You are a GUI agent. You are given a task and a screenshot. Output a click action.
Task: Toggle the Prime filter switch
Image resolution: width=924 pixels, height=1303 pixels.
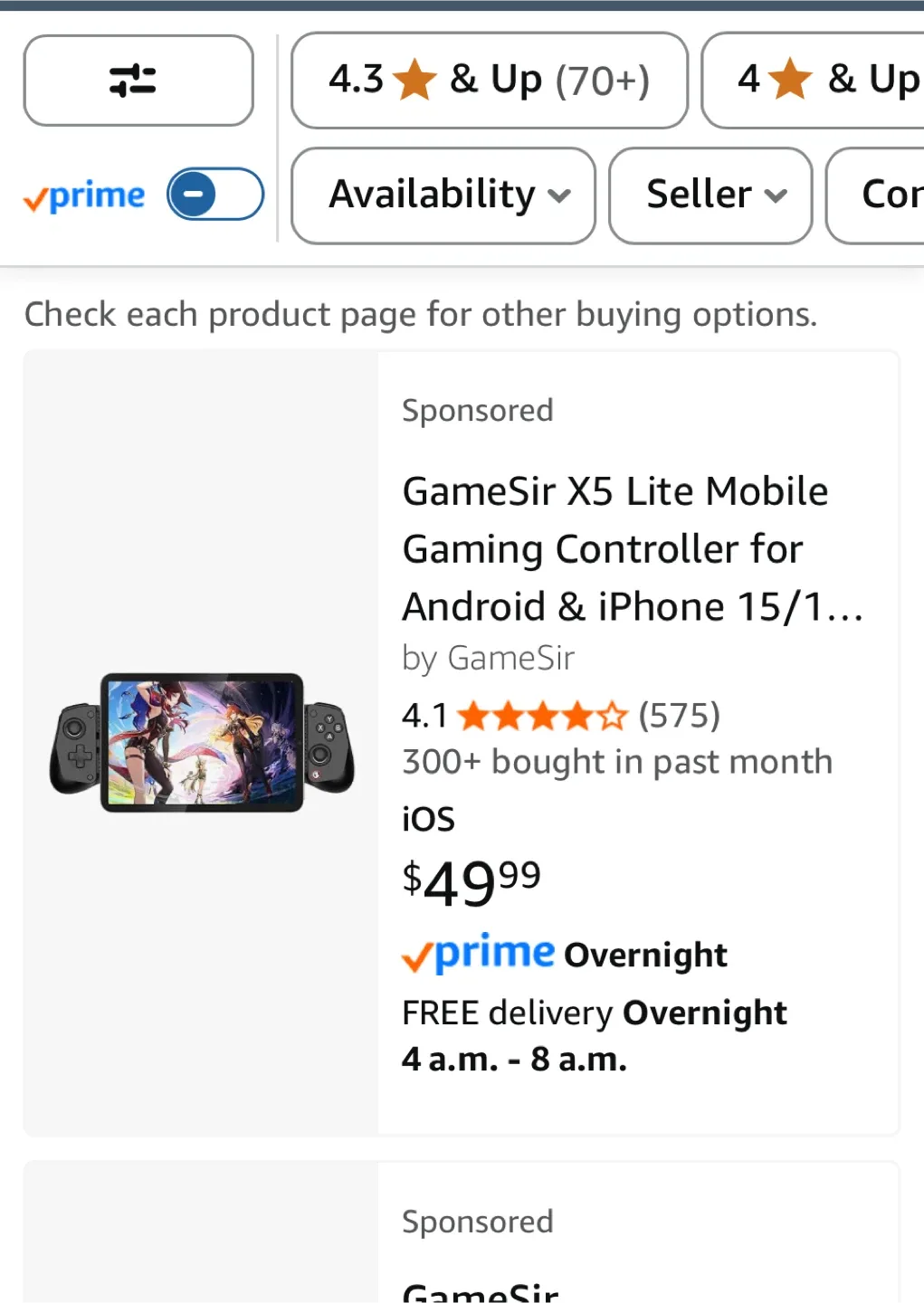click(x=214, y=194)
